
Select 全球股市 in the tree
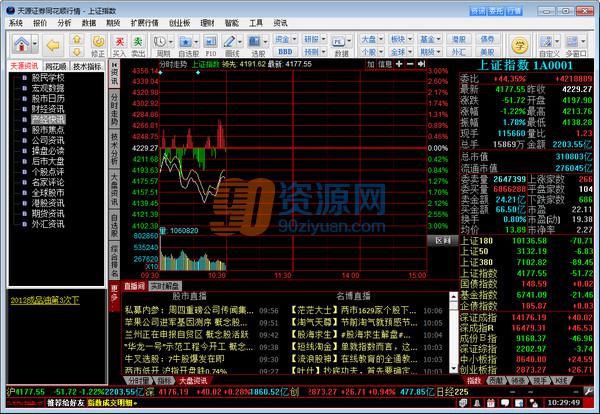[x=48, y=192]
